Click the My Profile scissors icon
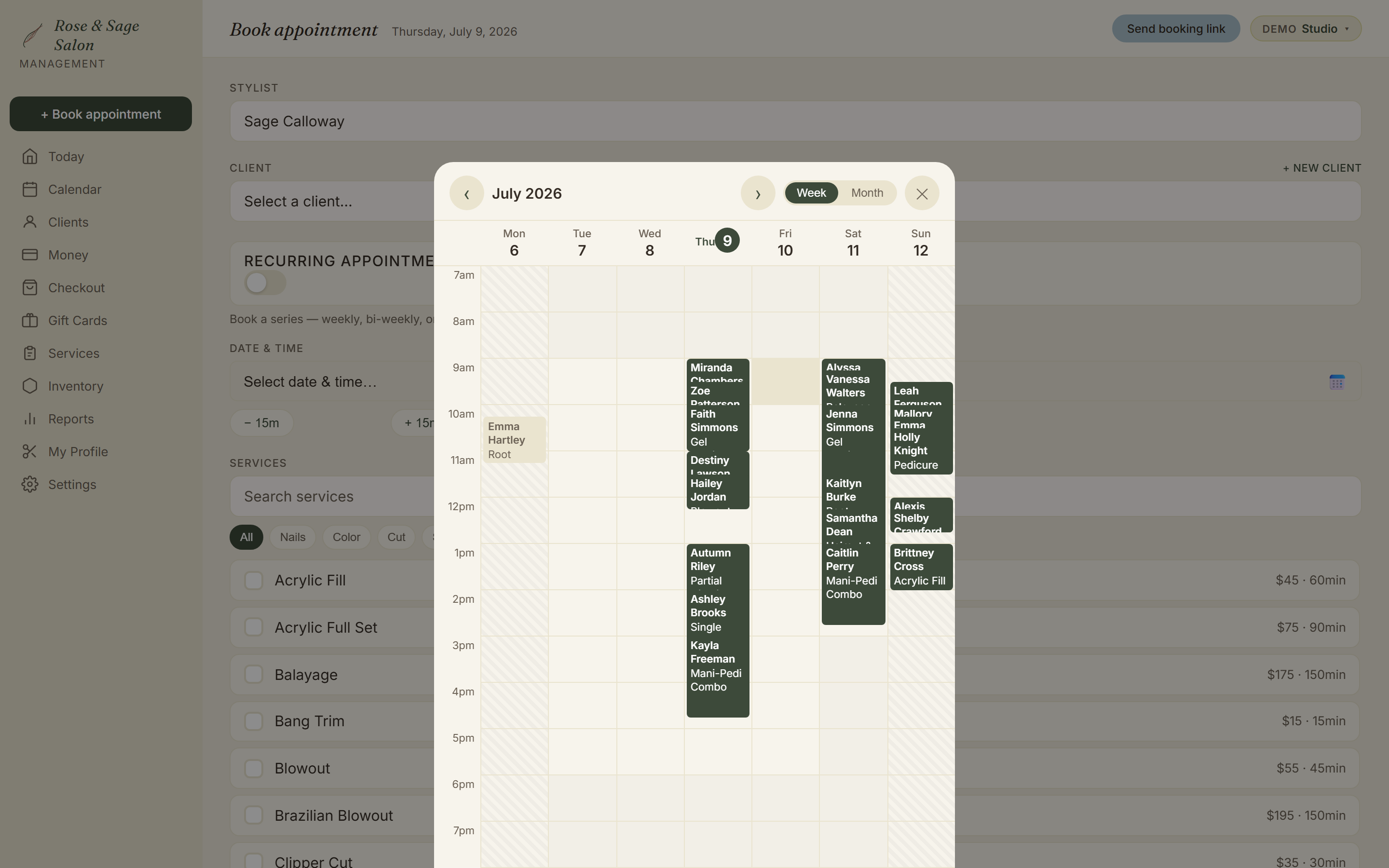Image resolution: width=1389 pixels, height=868 pixels. (x=30, y=451)
